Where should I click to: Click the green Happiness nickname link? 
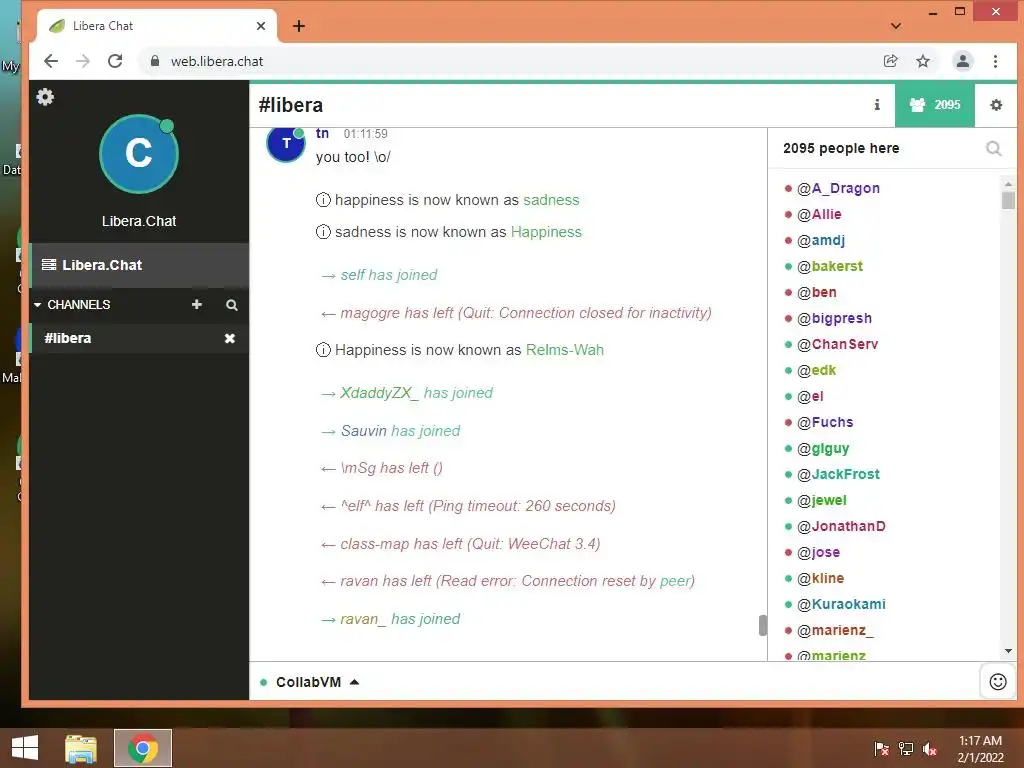[546, 232]
